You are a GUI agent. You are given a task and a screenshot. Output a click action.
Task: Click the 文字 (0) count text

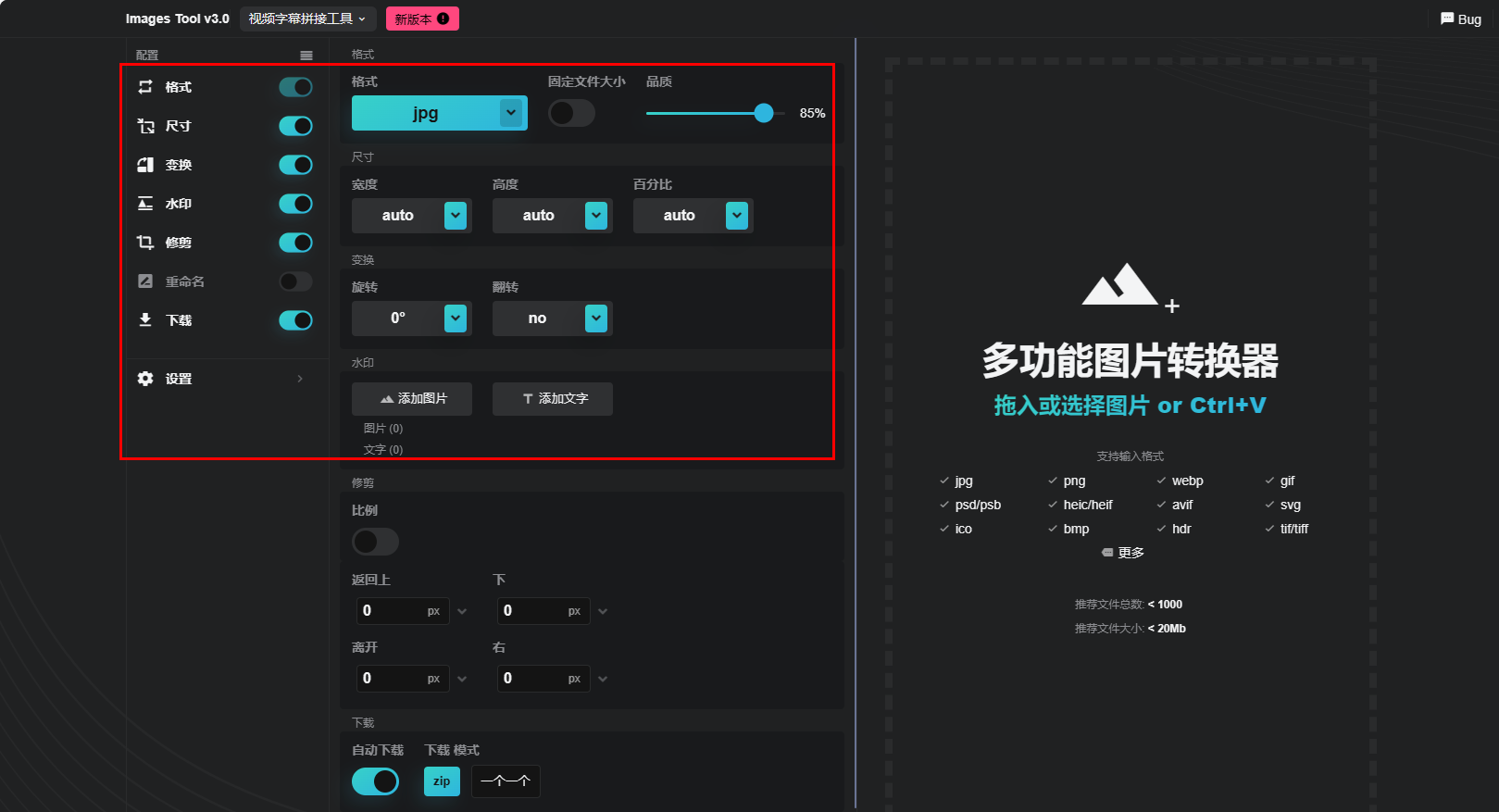point(383,450)
